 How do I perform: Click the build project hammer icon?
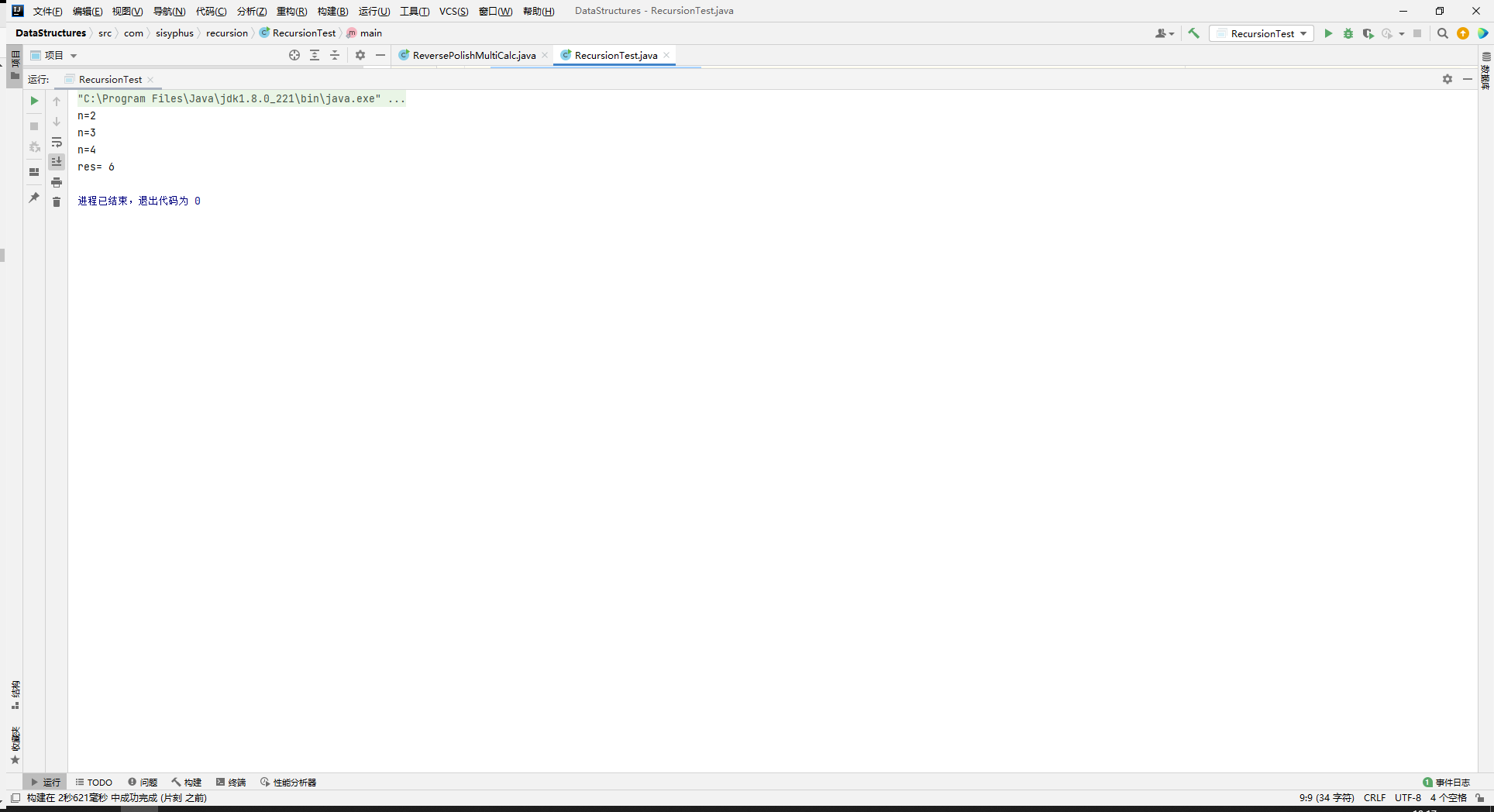pos(1193,33)
